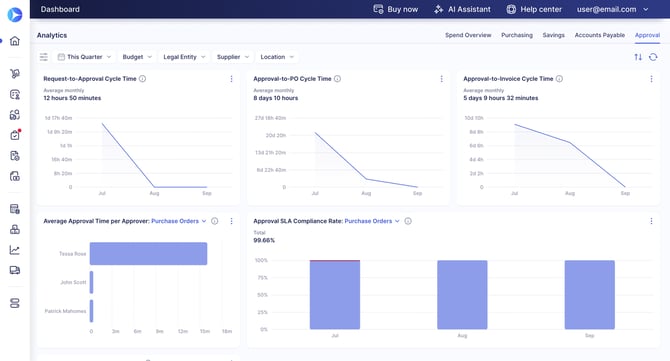Click the 12 hours 50 minutes value
670x361 pixels.
click(72, 98)
